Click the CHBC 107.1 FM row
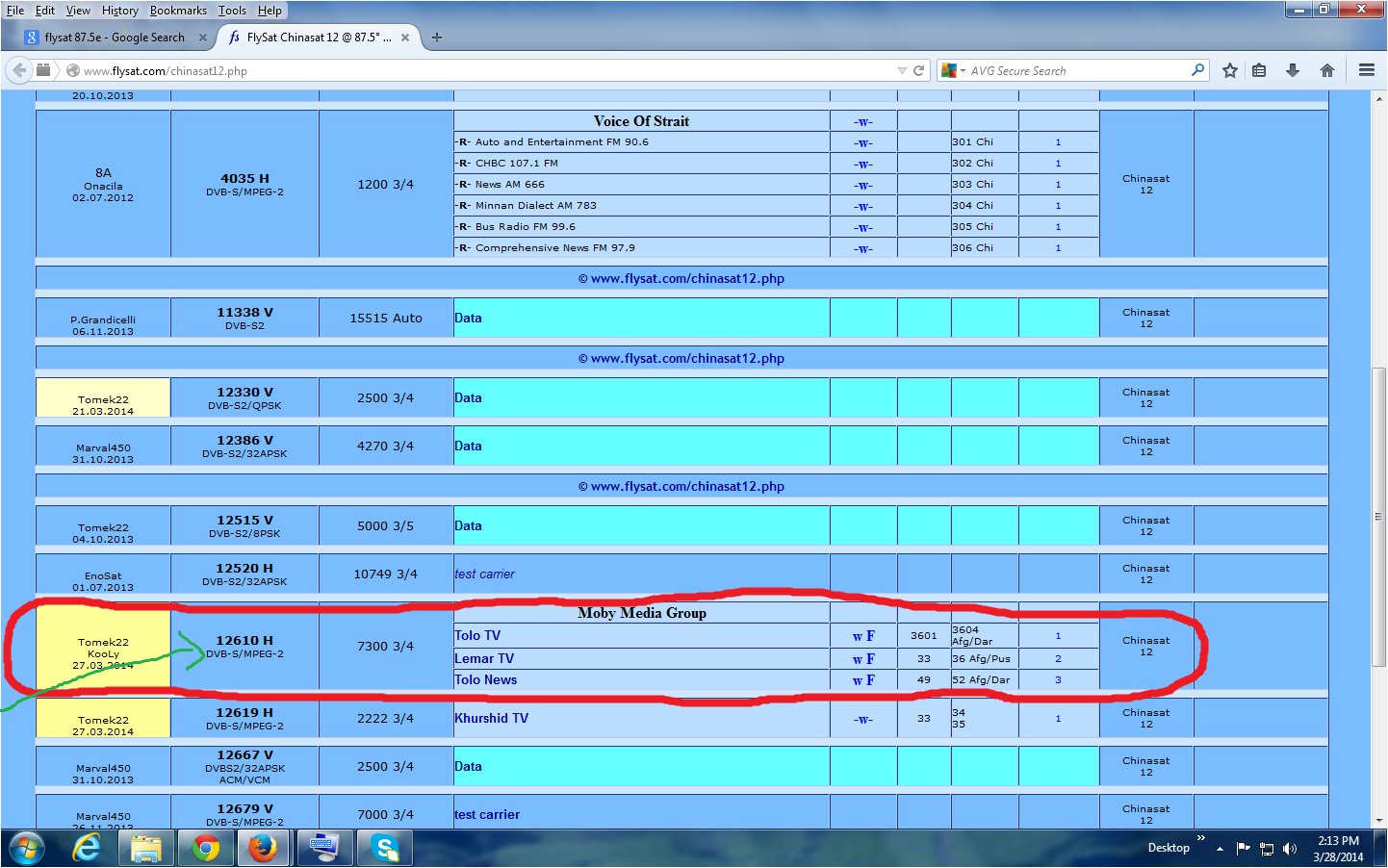The width and height of the screenshot is (1388, 868). pos(641,164)
